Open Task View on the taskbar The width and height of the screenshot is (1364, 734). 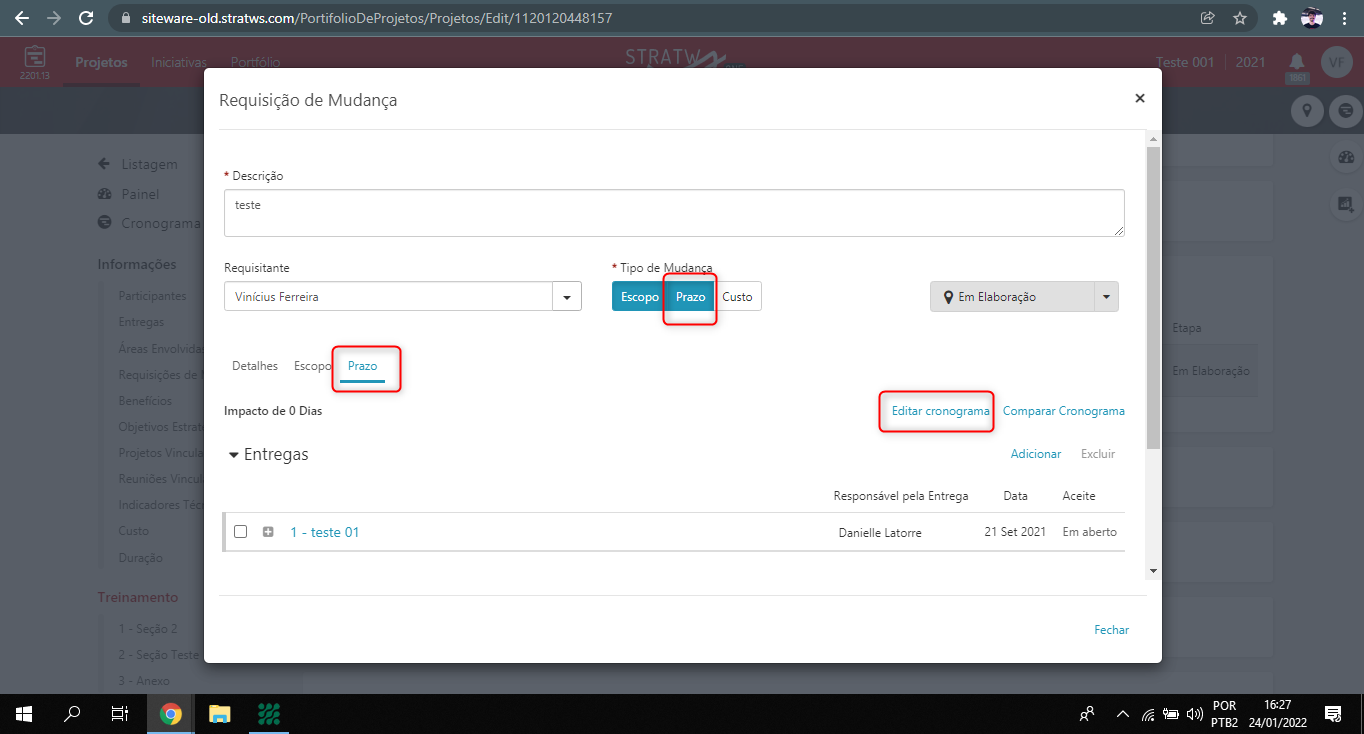119,714
